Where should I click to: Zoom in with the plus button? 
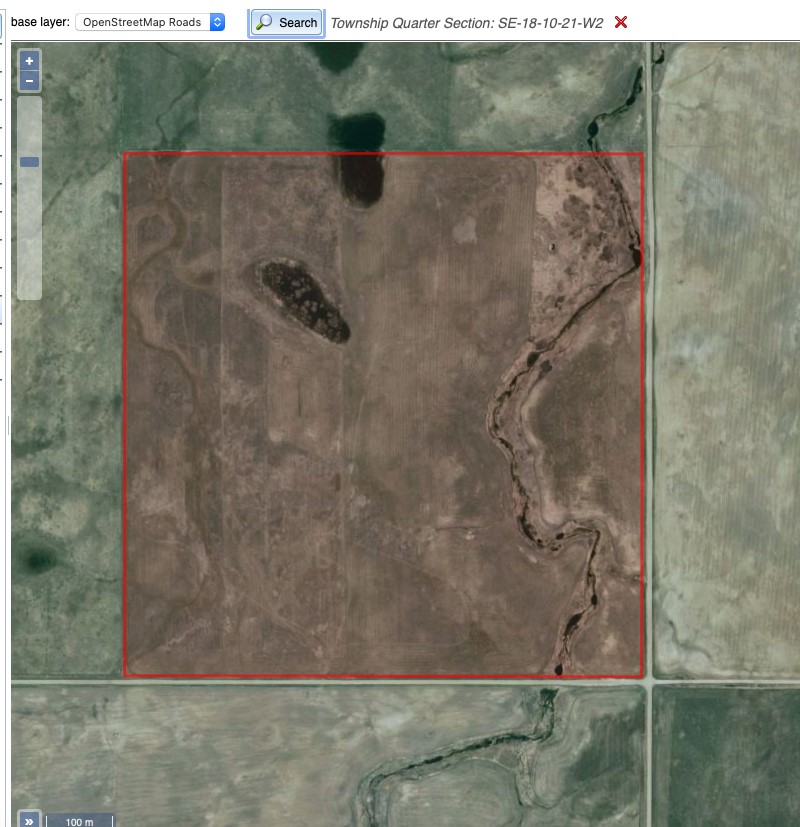pos(30,61)
